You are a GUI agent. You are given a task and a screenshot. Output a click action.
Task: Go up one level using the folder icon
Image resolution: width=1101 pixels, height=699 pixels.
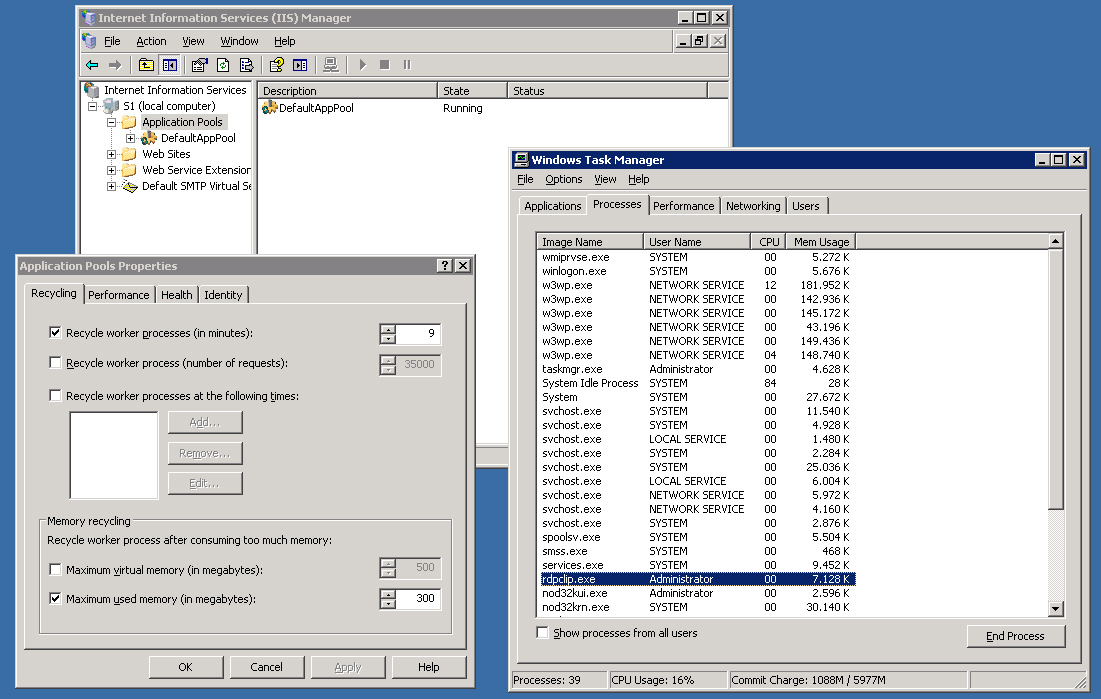(x=146, y=65)
